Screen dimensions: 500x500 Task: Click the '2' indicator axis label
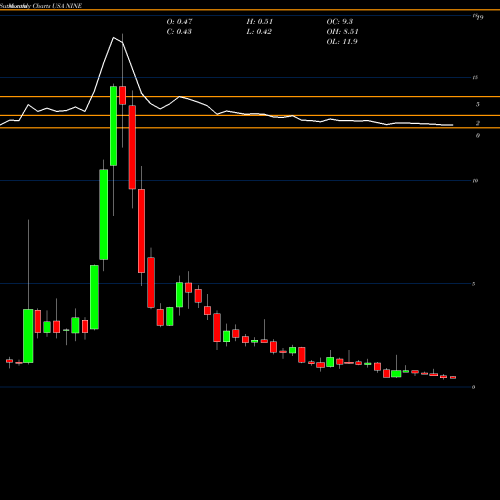pyautogui.click(x=478, y=123)
